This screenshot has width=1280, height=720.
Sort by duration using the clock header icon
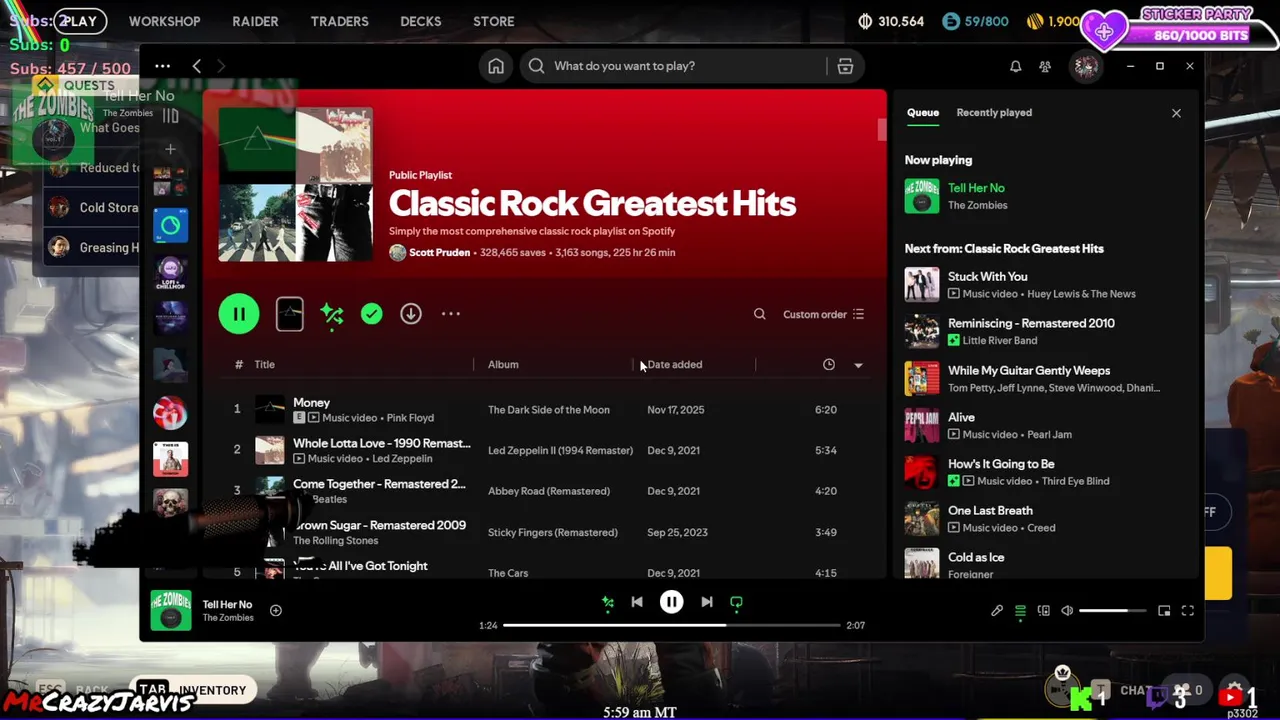(x=829, y=365)
